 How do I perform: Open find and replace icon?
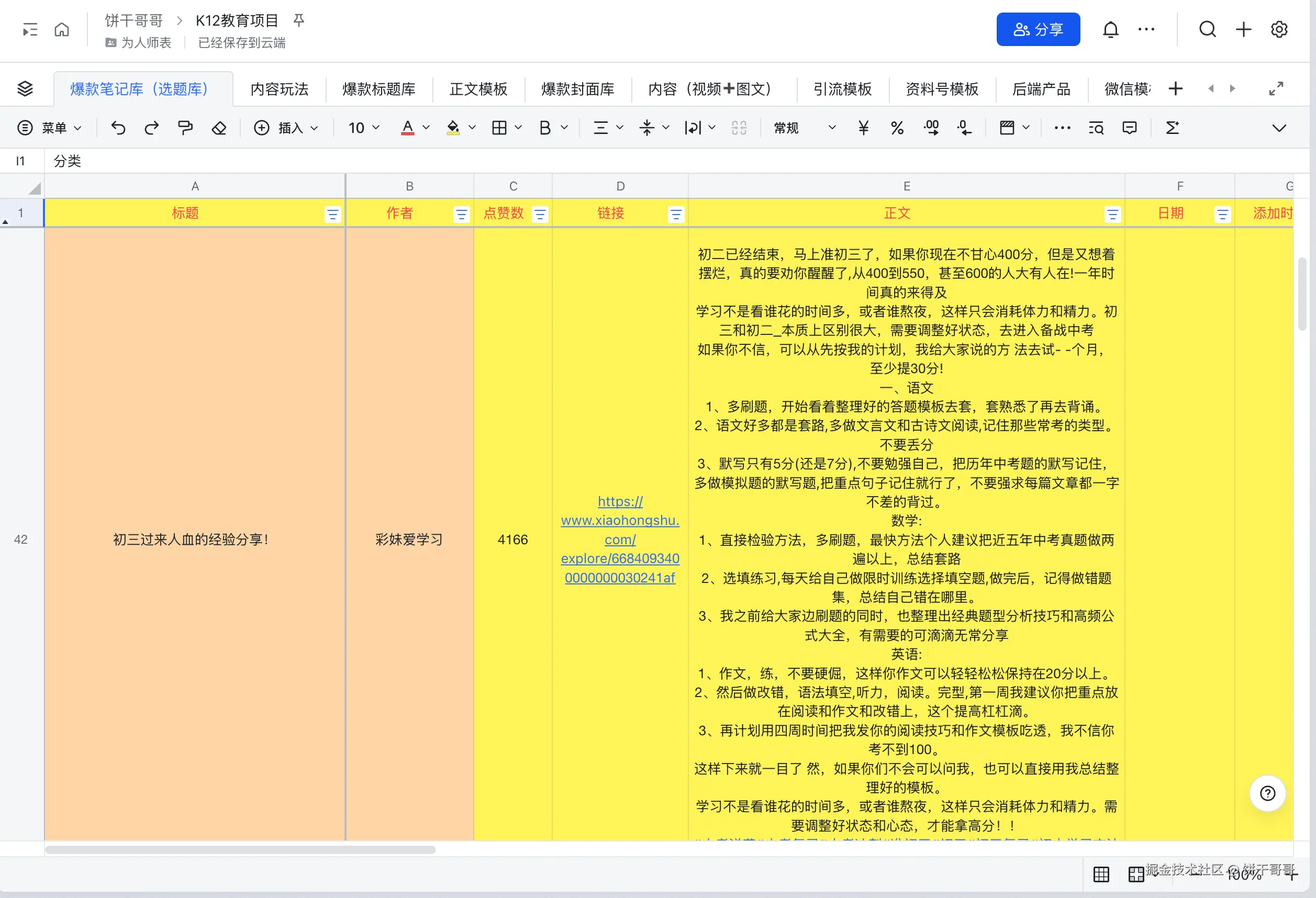1096,128
